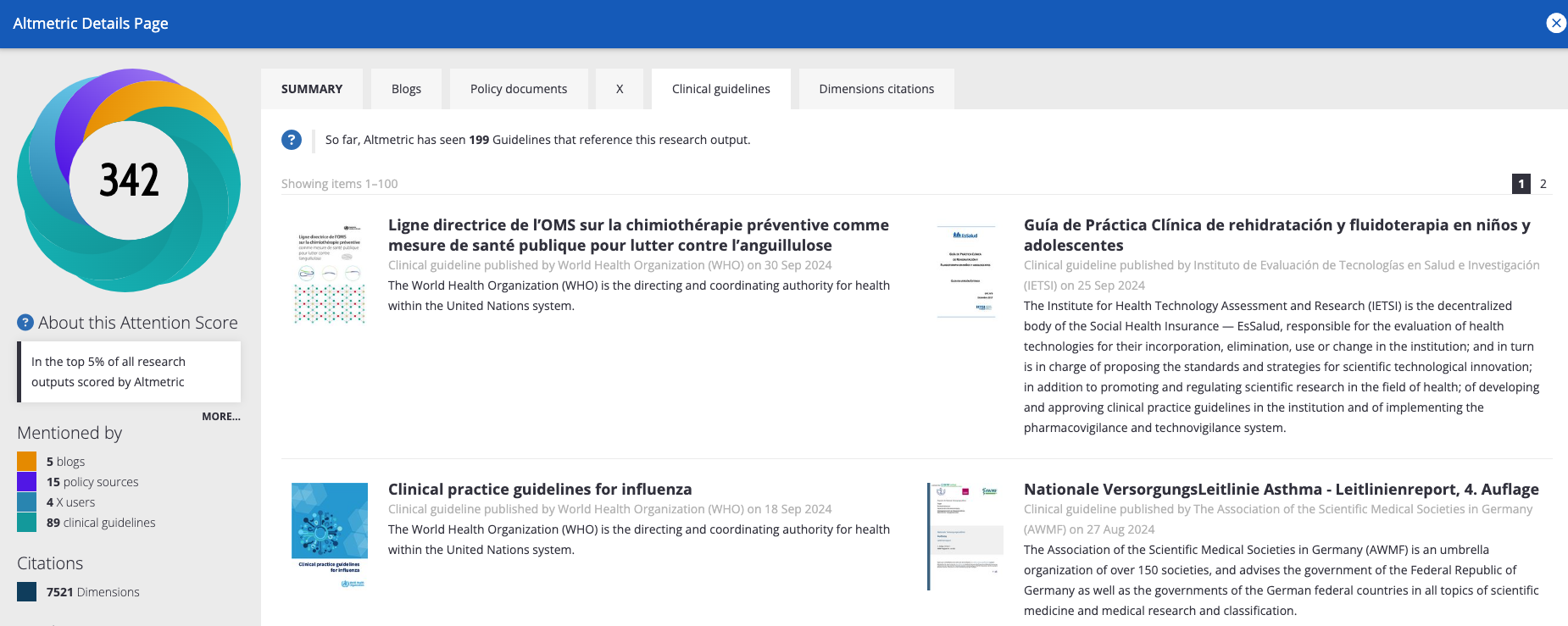Switch to Dimensions citations tab
This screenshot has height=626, width=1568.
(x=876, y=89)
